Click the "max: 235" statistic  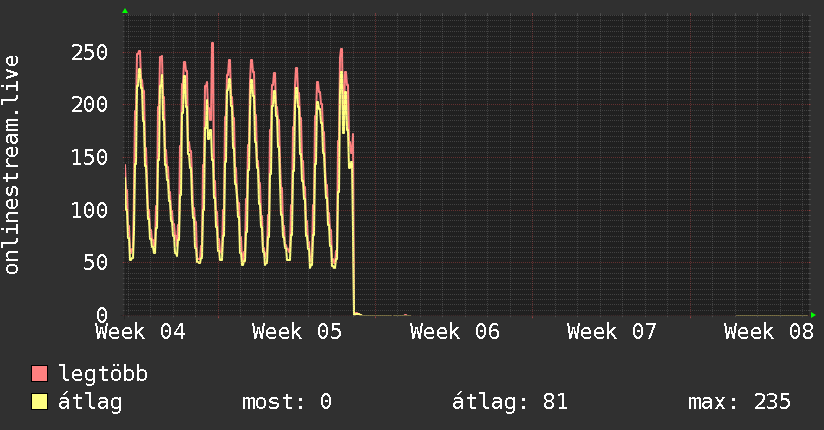coord(739,402)
